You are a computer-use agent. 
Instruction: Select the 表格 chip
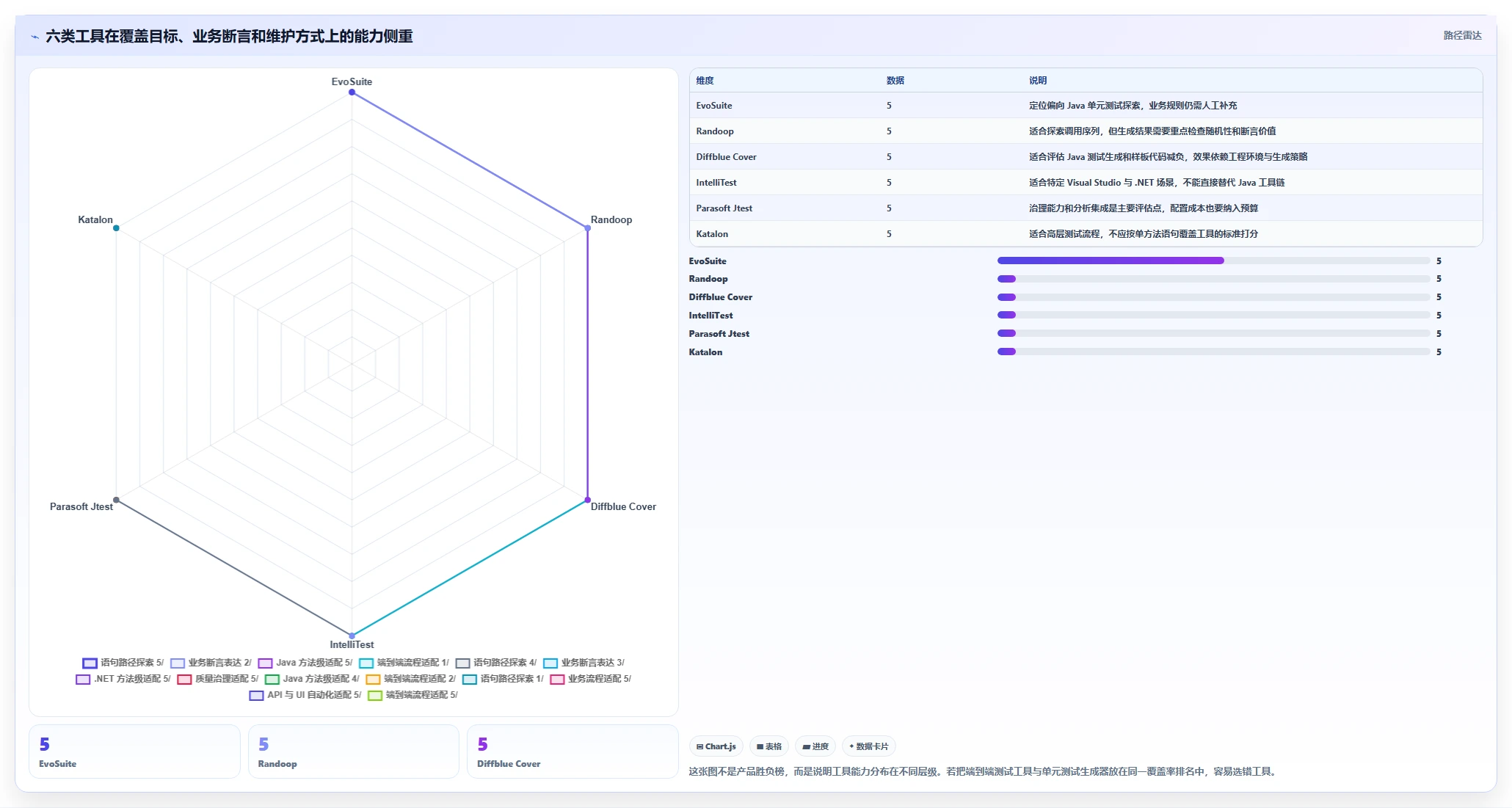coord(769,746)
